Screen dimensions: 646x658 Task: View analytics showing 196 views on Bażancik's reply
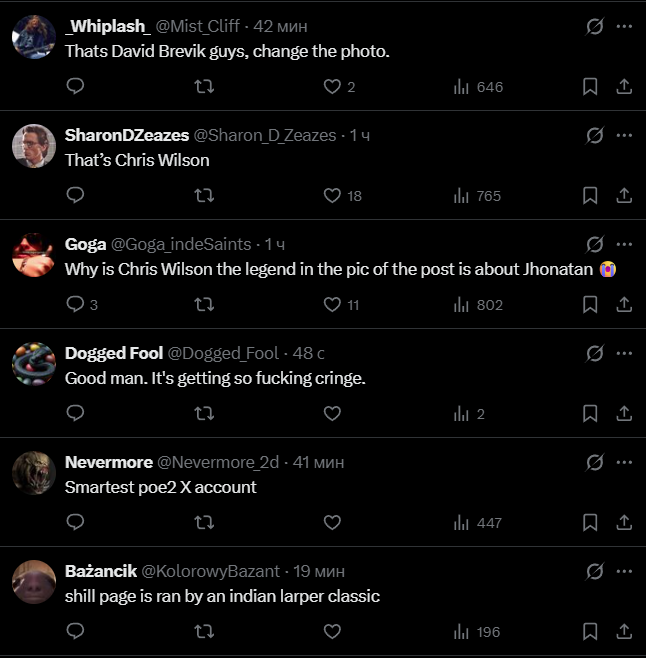[x=477, y=632]
